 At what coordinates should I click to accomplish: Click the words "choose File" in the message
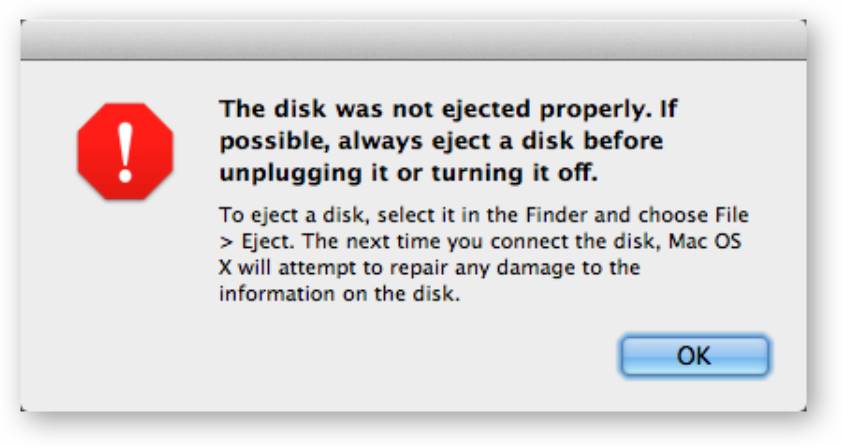(x=693, y=215)
